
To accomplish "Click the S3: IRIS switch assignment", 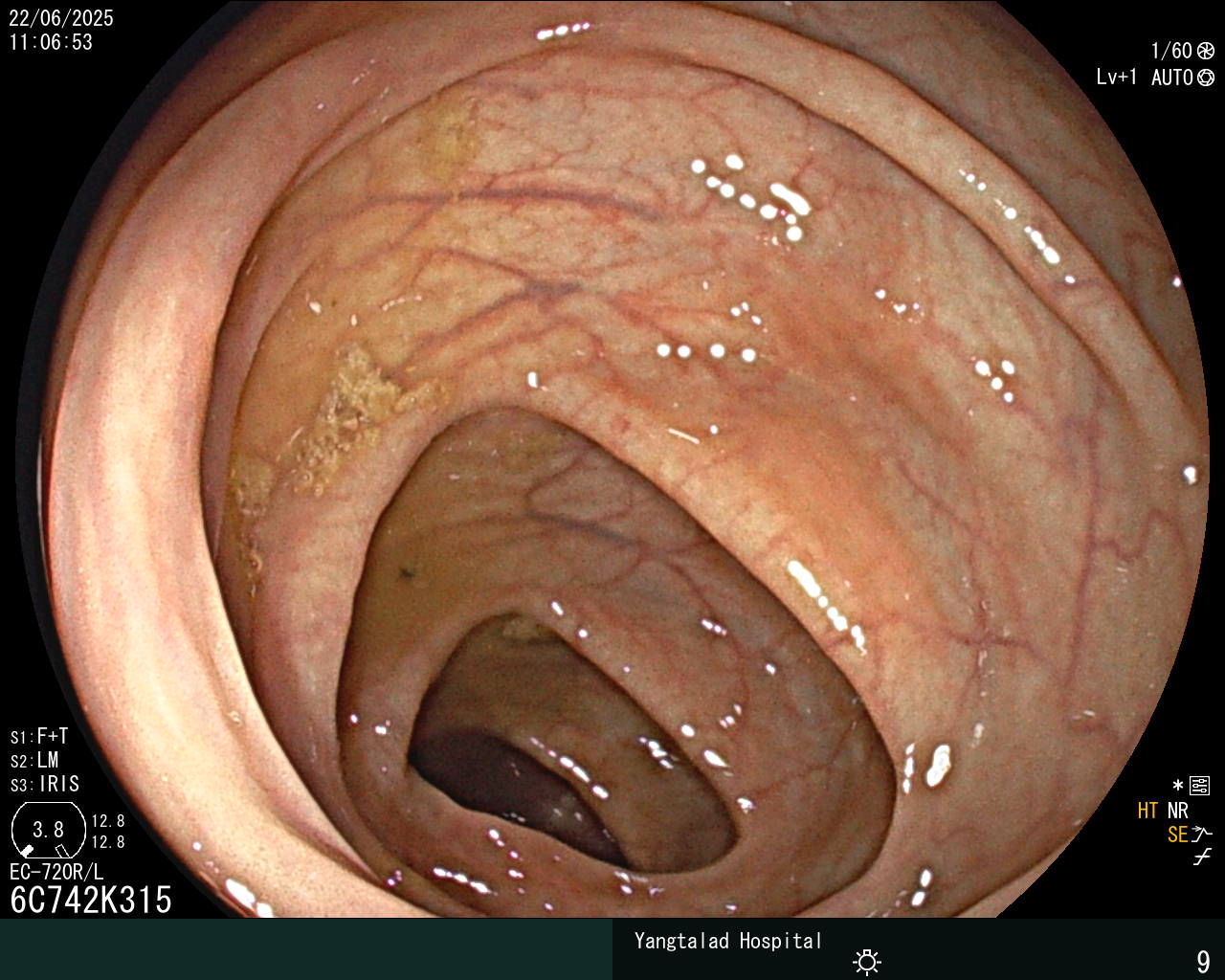I will 45,784.
